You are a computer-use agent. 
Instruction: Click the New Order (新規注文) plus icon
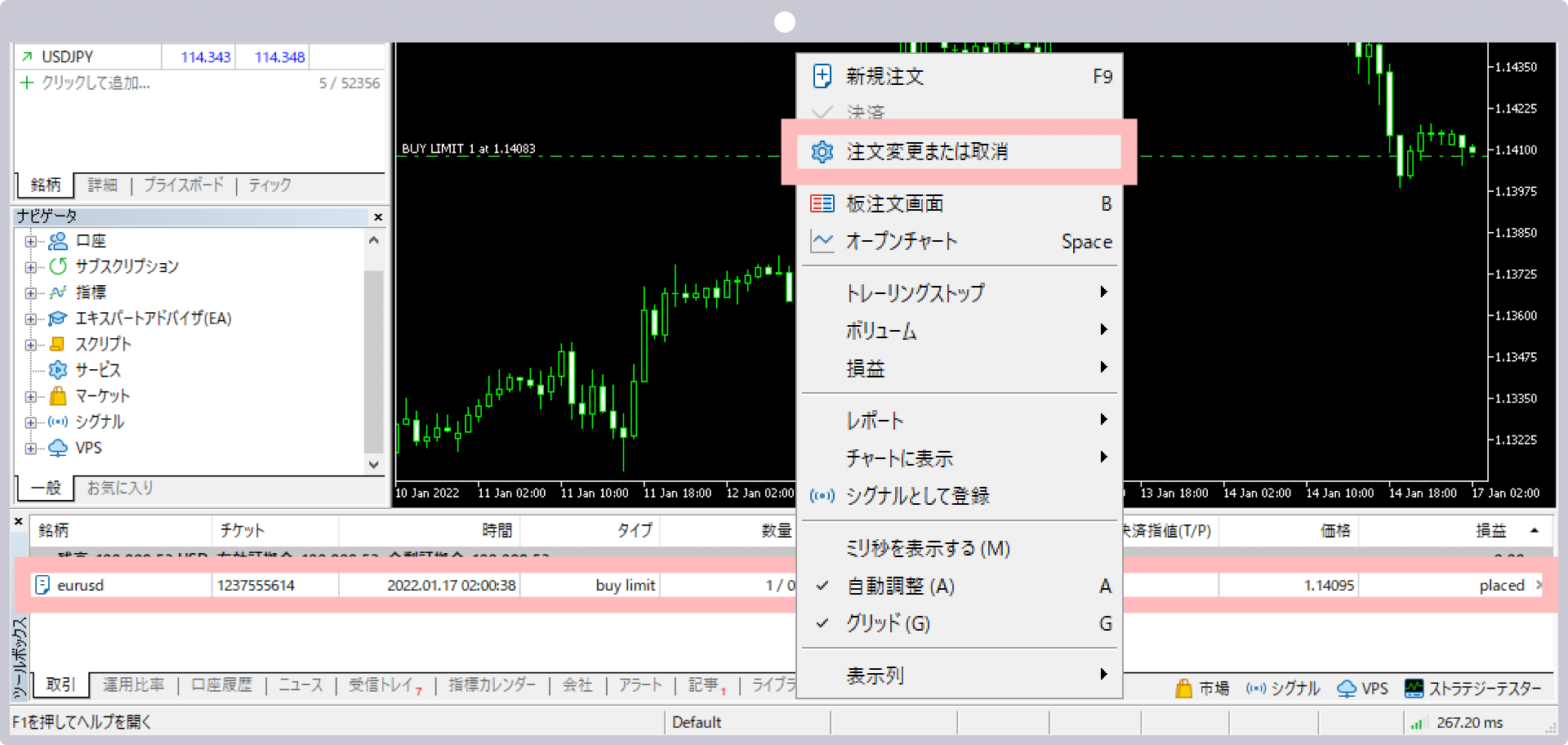(822, 76)
